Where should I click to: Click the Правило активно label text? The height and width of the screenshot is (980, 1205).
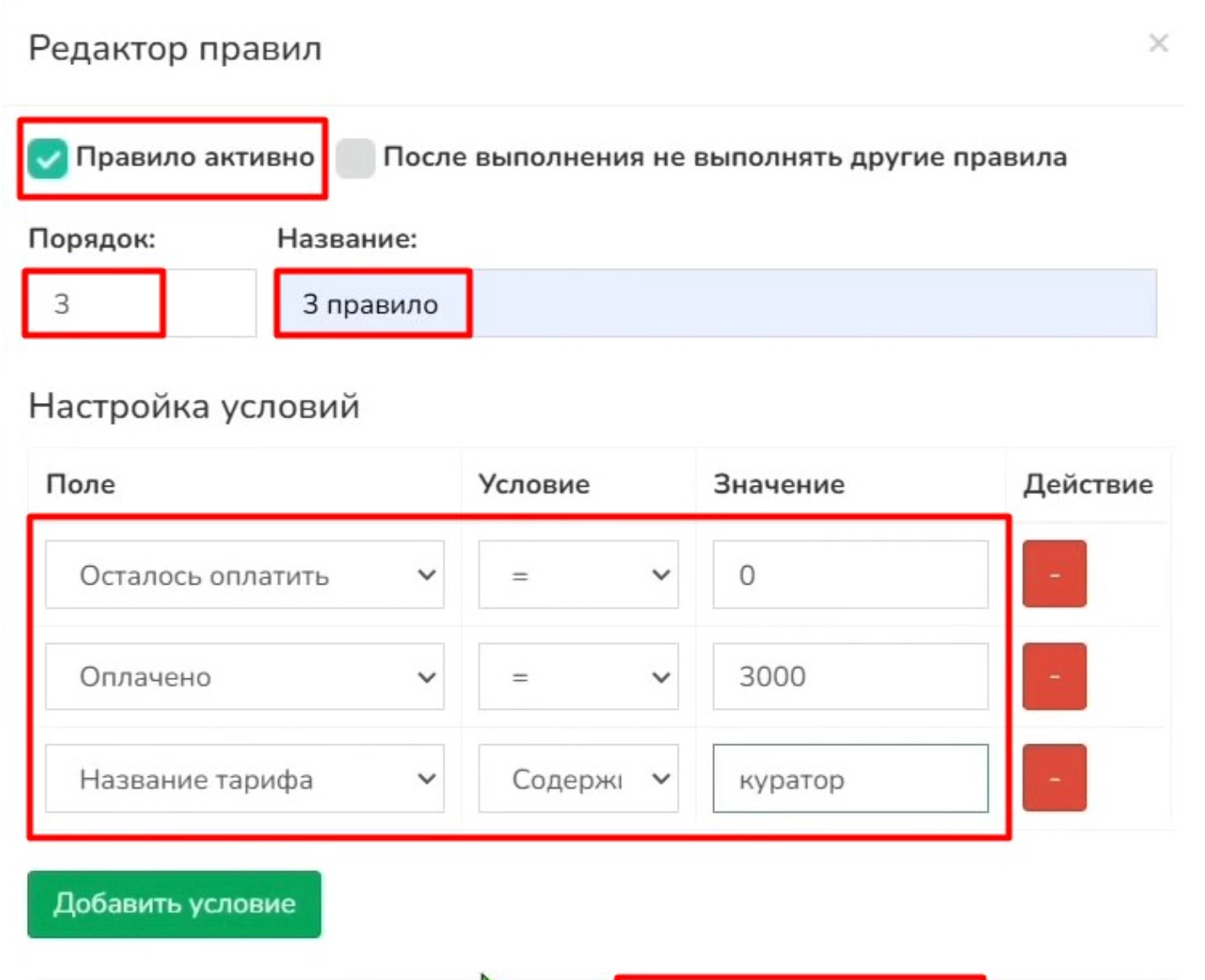tap(194, 157)
